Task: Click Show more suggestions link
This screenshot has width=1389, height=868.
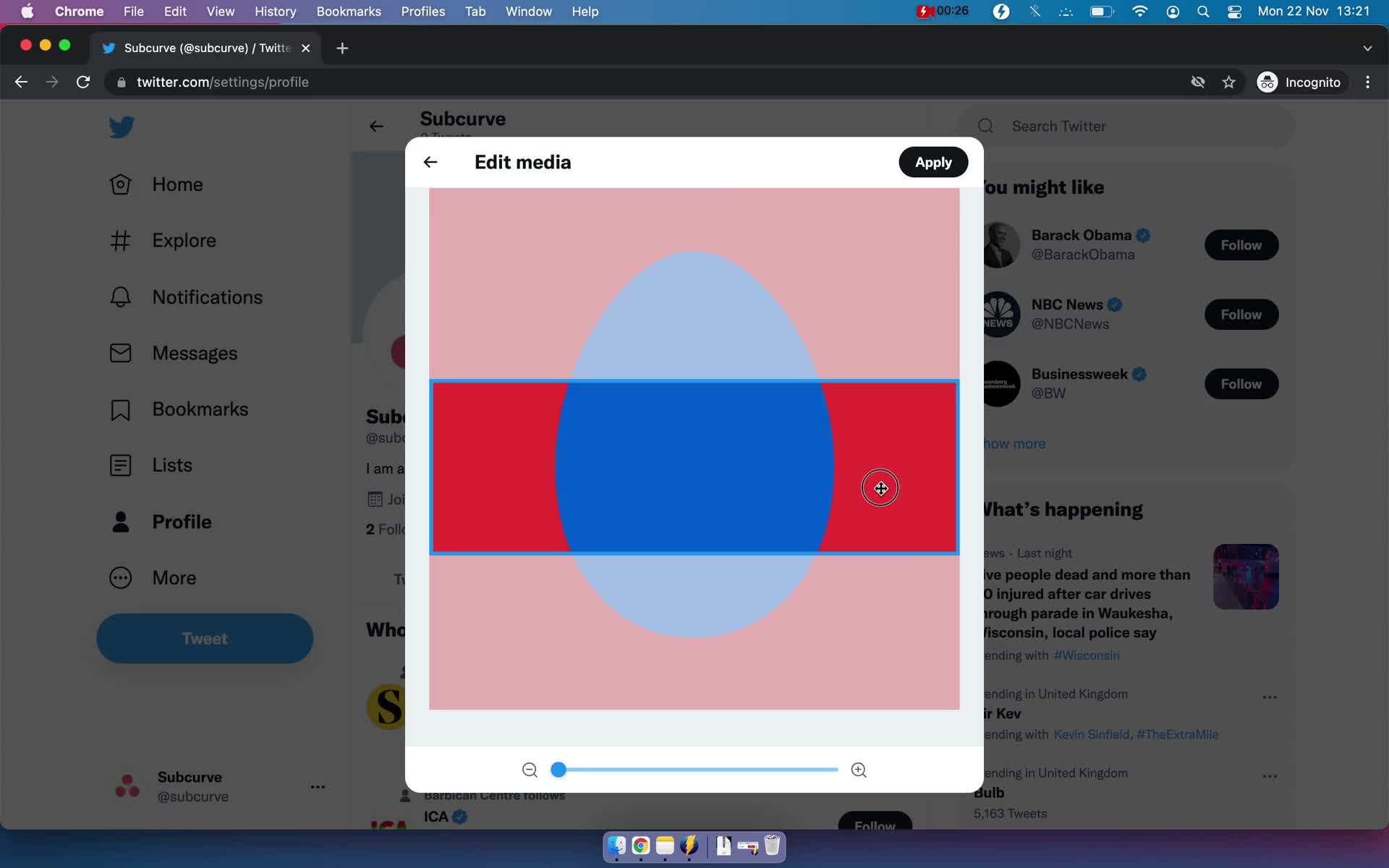Action: pyautogui.click(x=1014, y=444)
